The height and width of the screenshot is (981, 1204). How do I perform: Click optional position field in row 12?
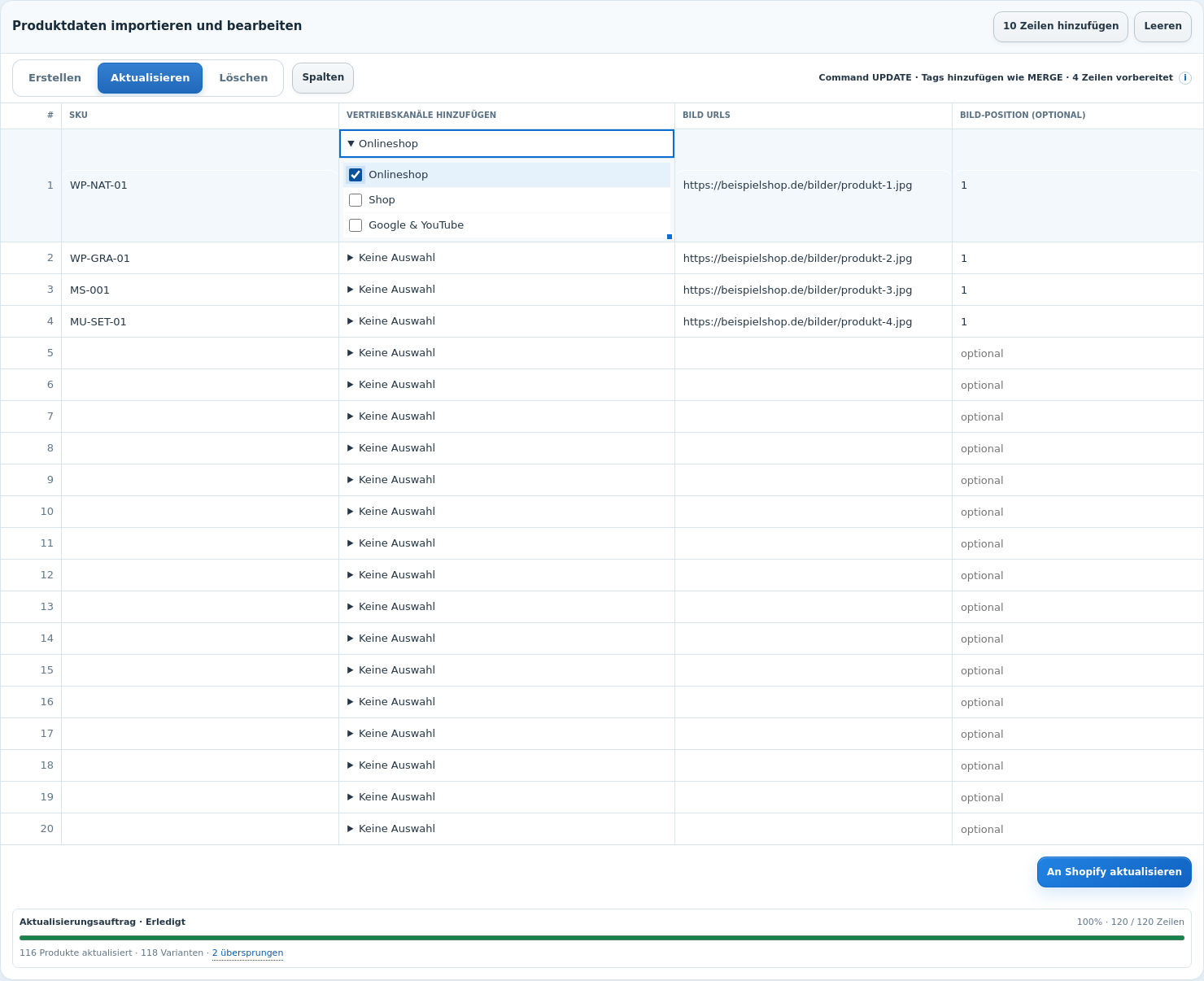pos(1078,576)
